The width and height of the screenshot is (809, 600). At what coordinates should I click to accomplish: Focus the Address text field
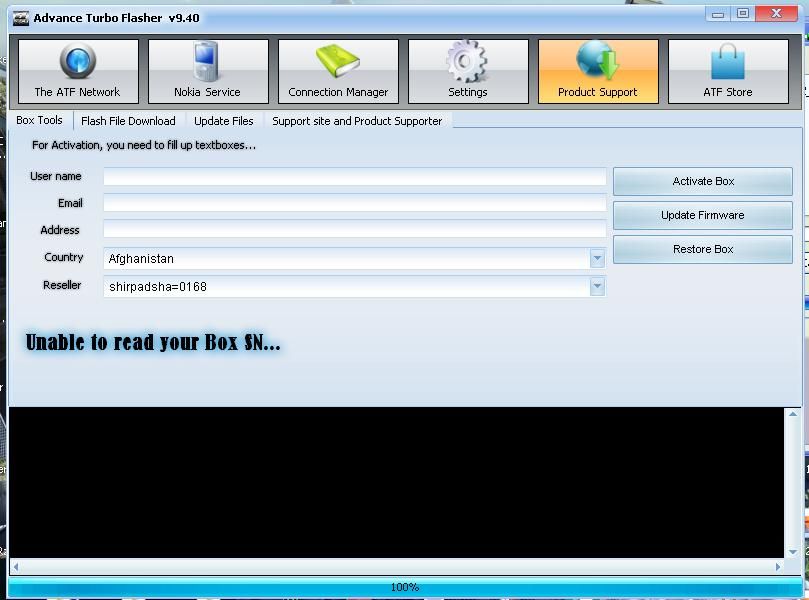pyautogui.click(x=354, y=229)
